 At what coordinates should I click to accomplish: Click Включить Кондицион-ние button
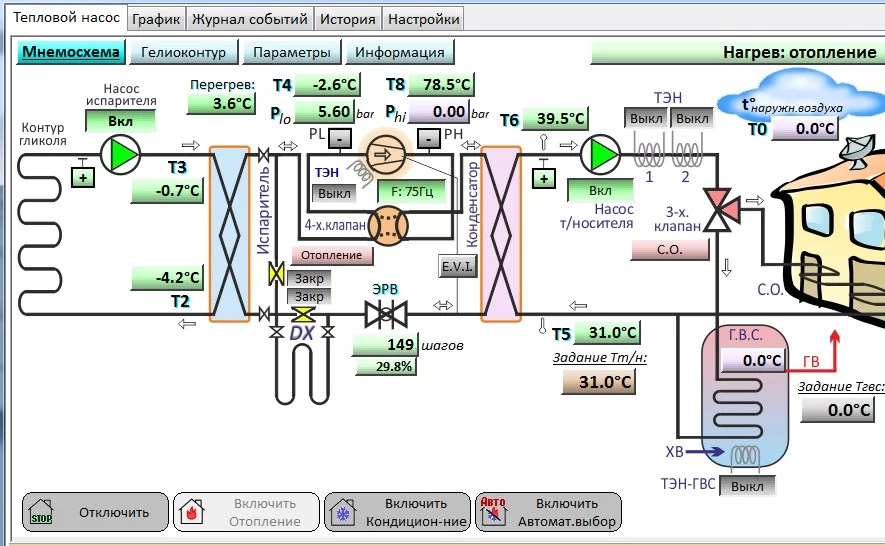pos(397,512)
